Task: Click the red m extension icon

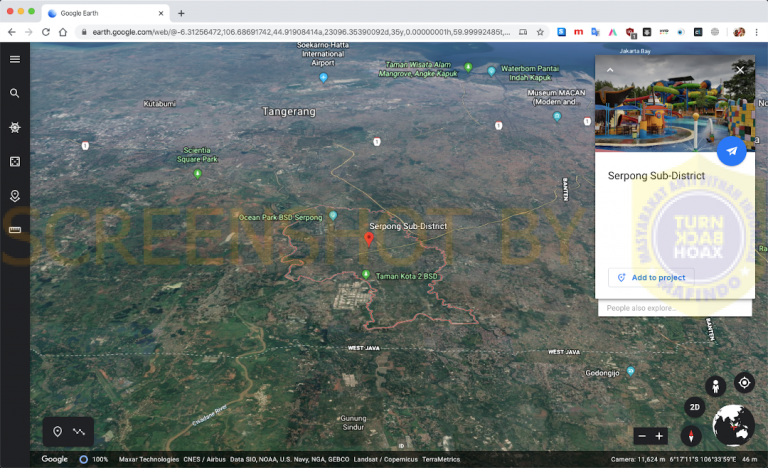Action: (578, 32)
